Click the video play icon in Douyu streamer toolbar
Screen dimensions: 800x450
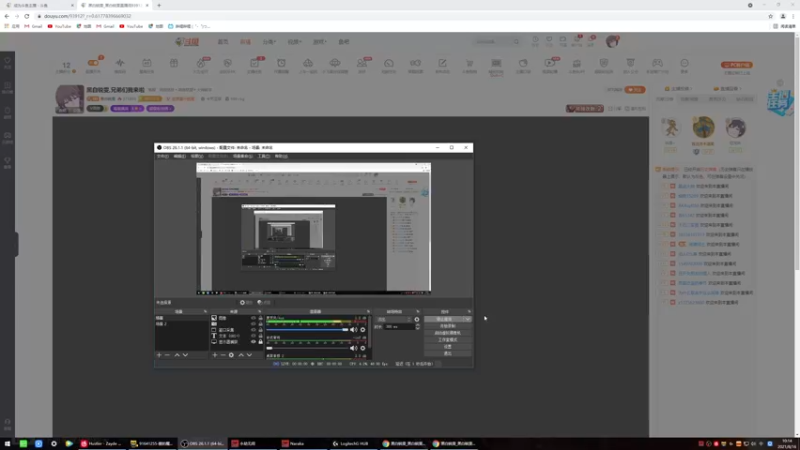click(x=549, y=63)
